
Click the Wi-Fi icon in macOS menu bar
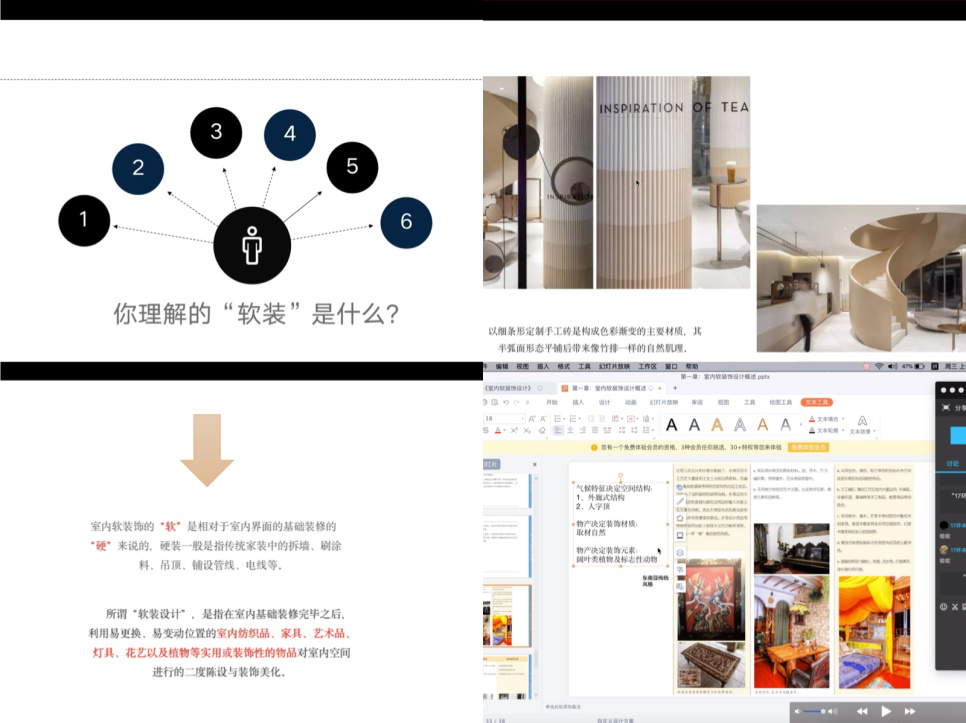pos(879,366)
